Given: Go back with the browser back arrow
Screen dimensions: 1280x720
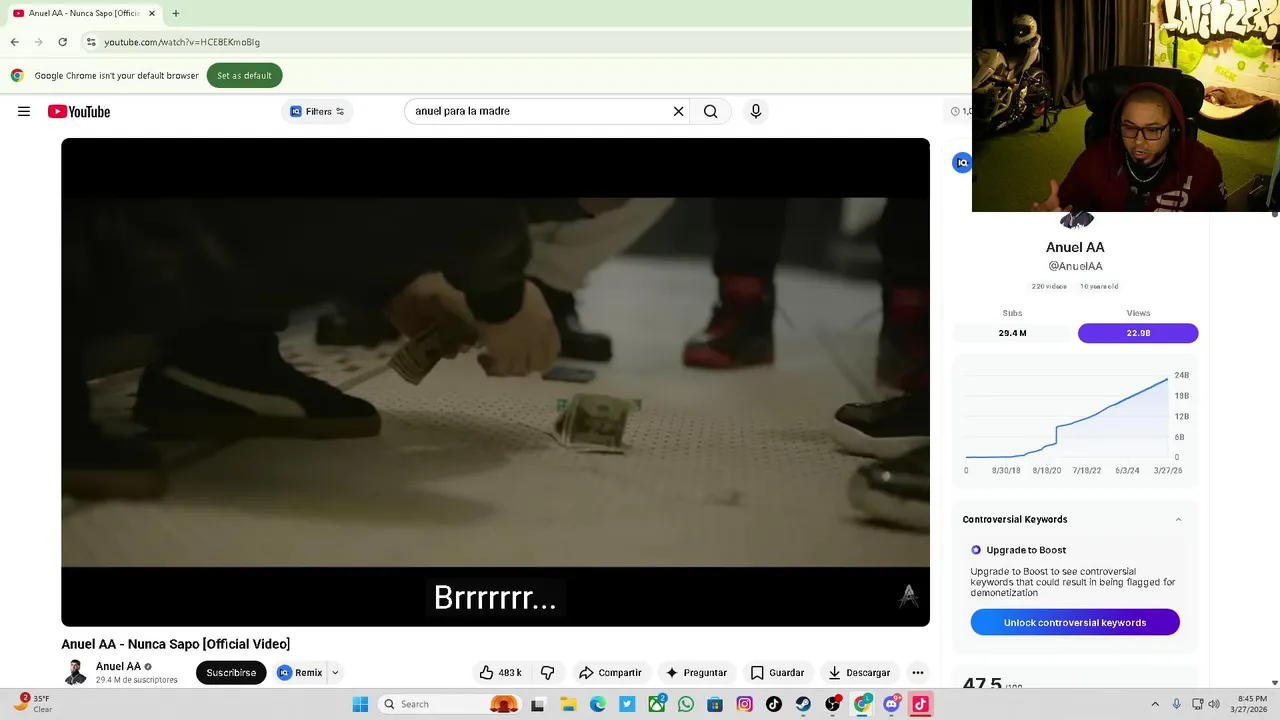Looking at the screenshot, I should coord(14,42).
